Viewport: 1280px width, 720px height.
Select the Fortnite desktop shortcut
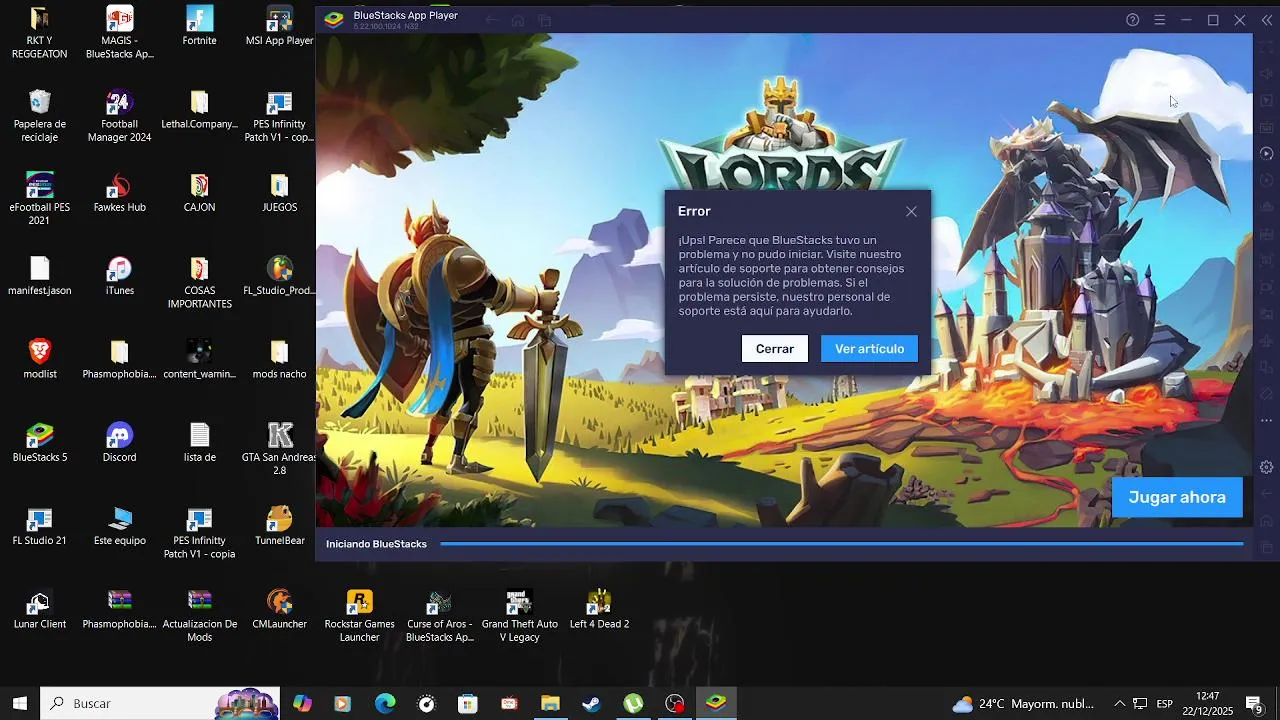(200, 27)
